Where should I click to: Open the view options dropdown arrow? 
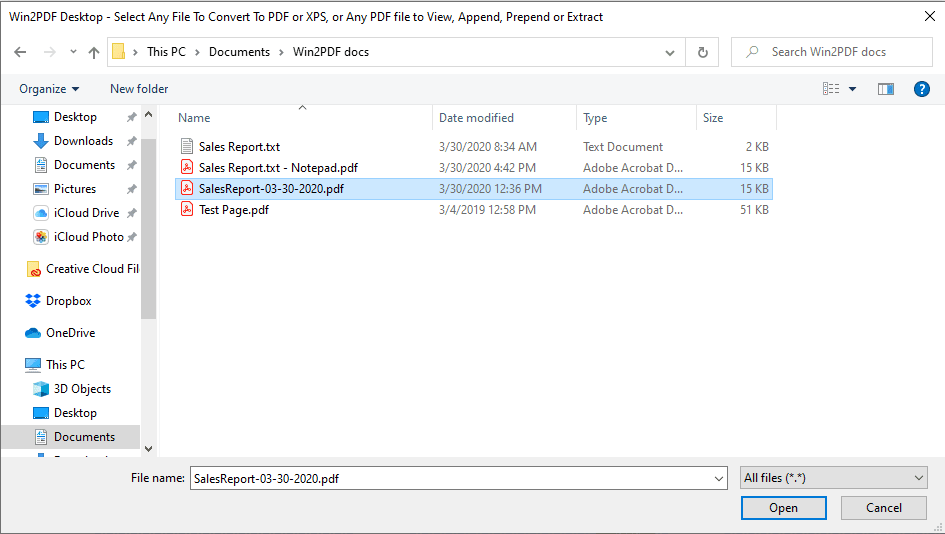(x=852, y=89)
